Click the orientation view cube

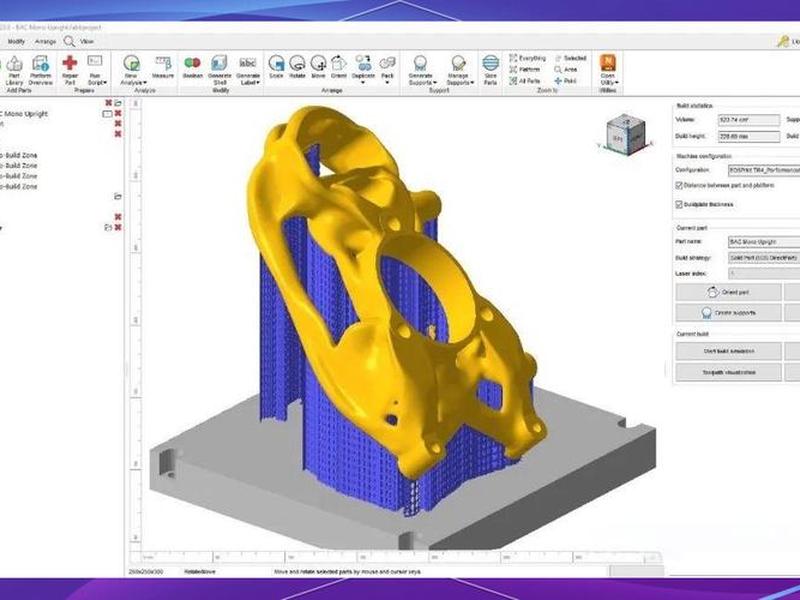[626, 134]
